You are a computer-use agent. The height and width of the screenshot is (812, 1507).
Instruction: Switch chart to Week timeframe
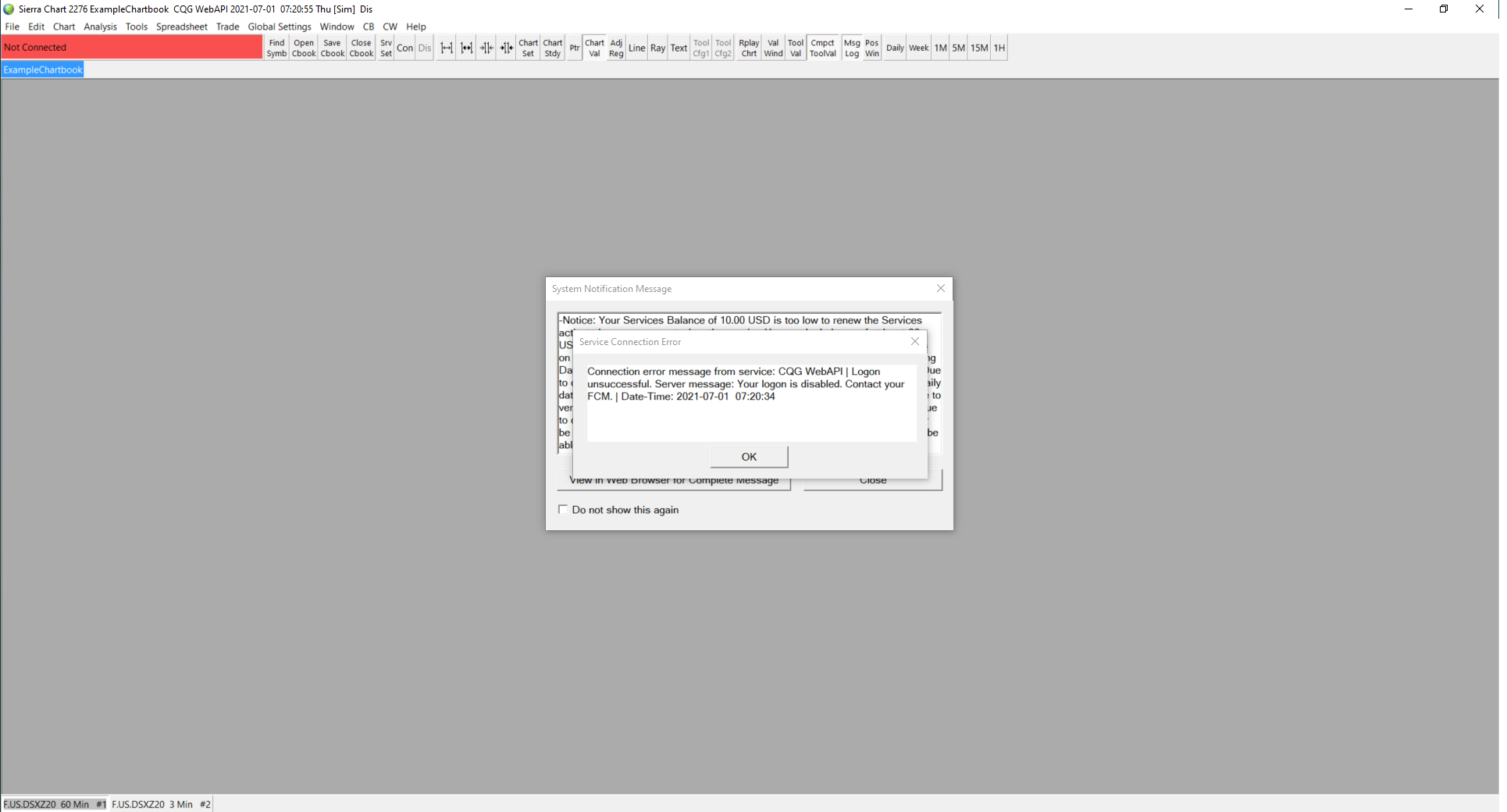click(x=919, y=48)
